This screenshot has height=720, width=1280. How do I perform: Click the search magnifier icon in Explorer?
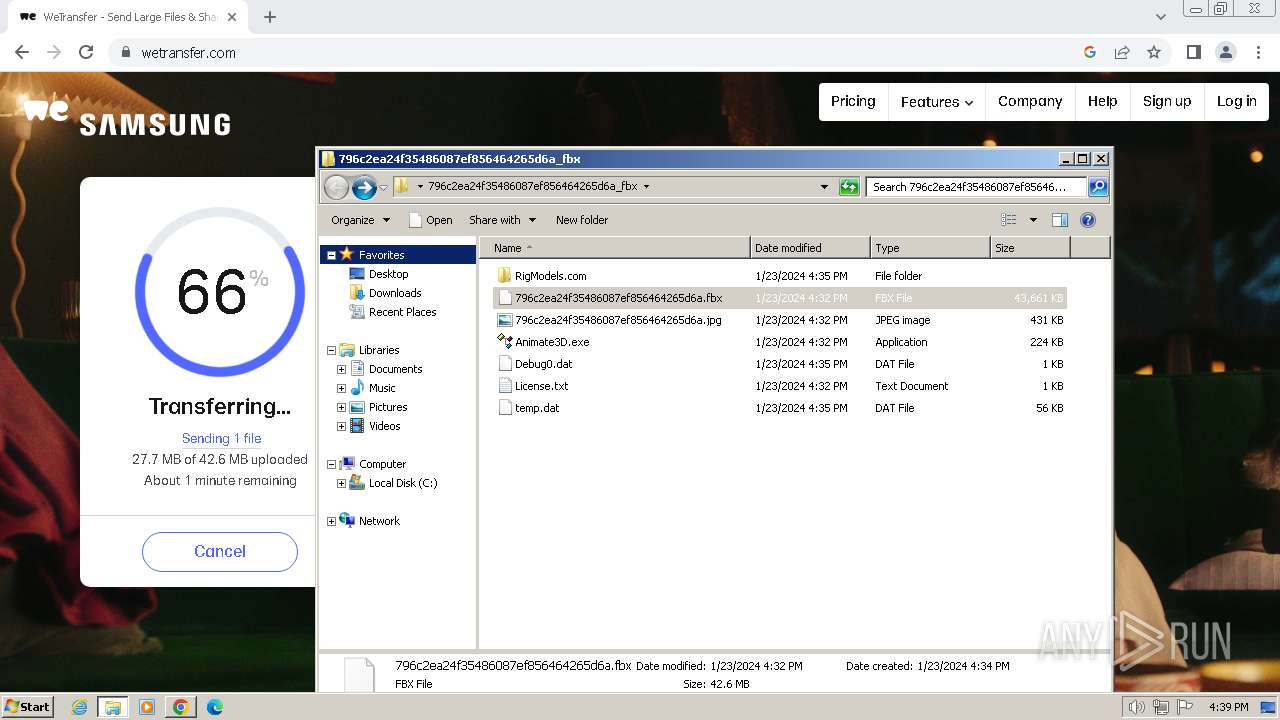[1097, 187]
